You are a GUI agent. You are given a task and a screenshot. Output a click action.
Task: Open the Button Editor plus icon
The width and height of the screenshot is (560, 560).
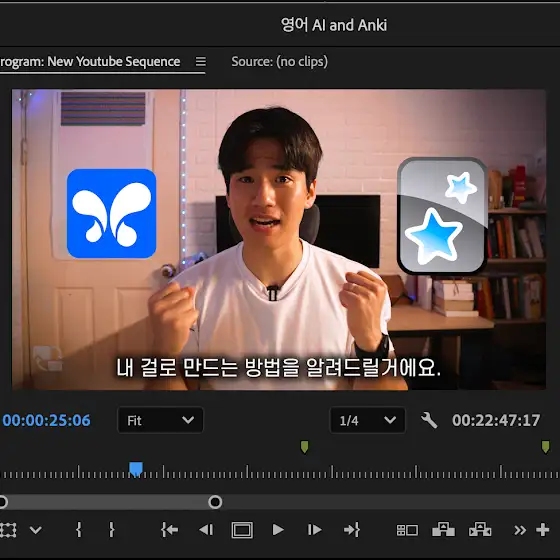point(542,530)
